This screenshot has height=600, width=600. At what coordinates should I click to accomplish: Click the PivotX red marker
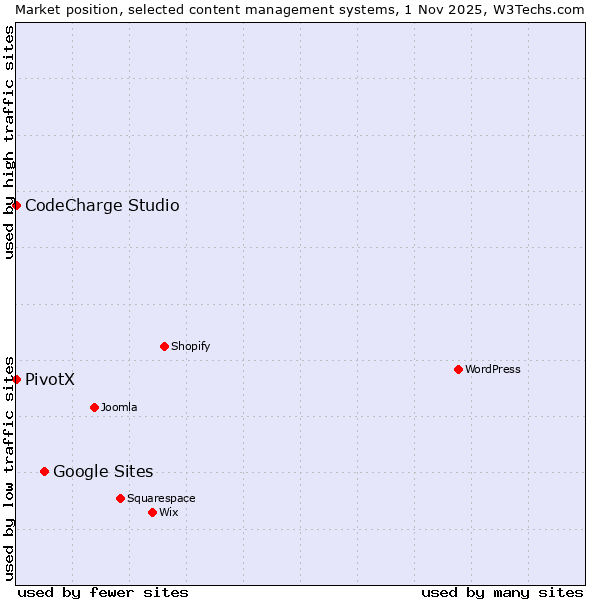tap(17, 379)
